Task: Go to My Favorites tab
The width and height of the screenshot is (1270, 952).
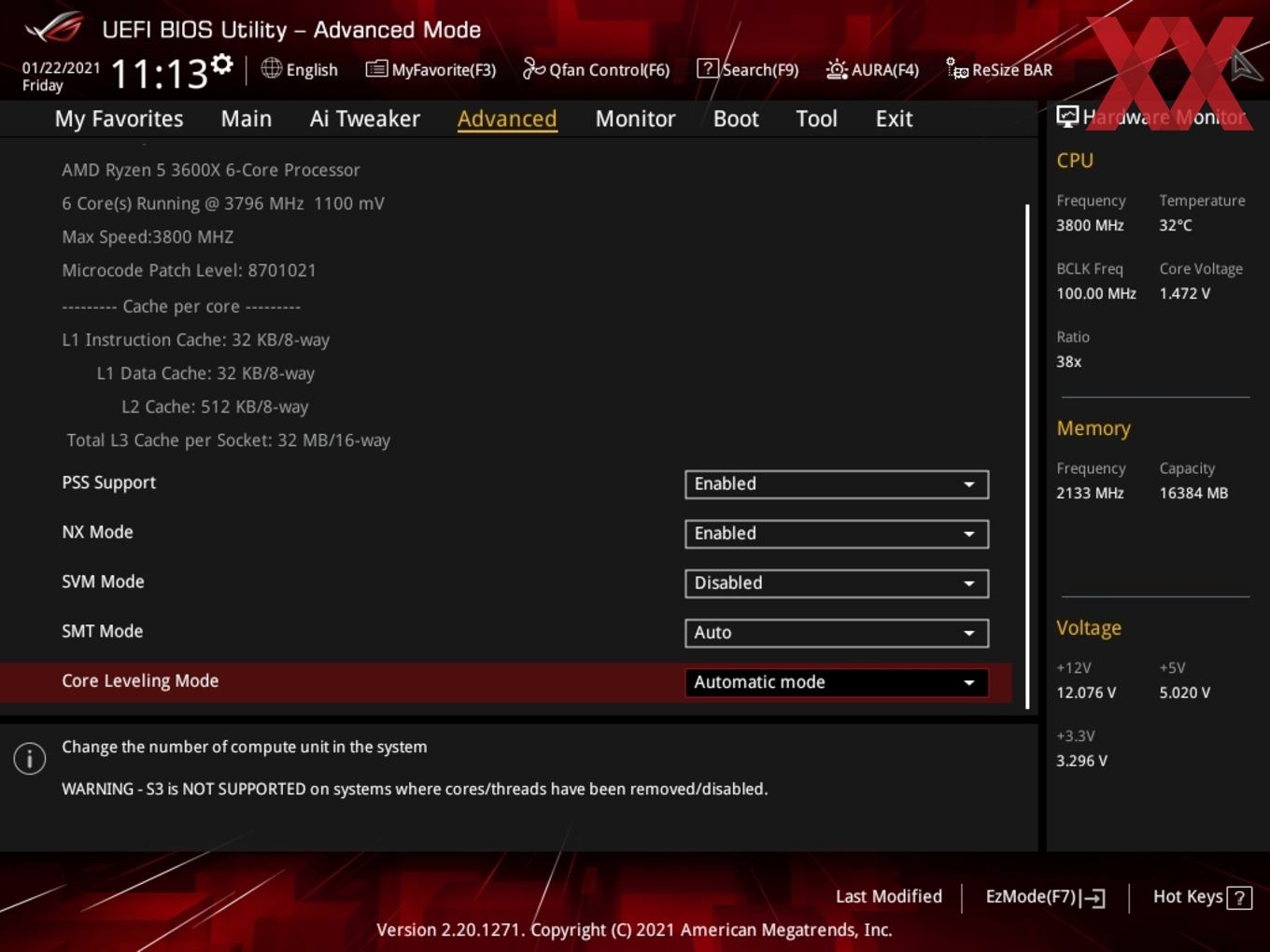Action: tap(120, 119)
